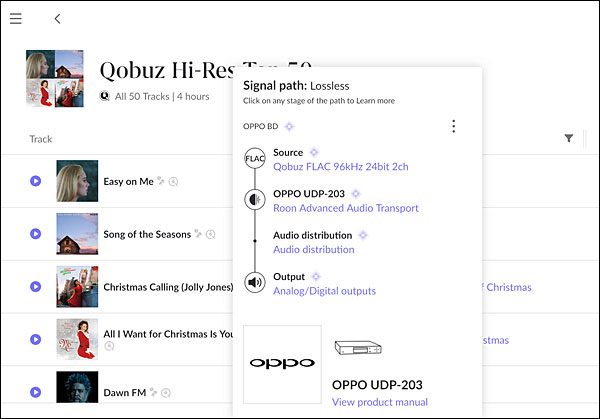Click the hi-res badge next to Dawn FM
600x419 pixels.
tap(153, 392)
